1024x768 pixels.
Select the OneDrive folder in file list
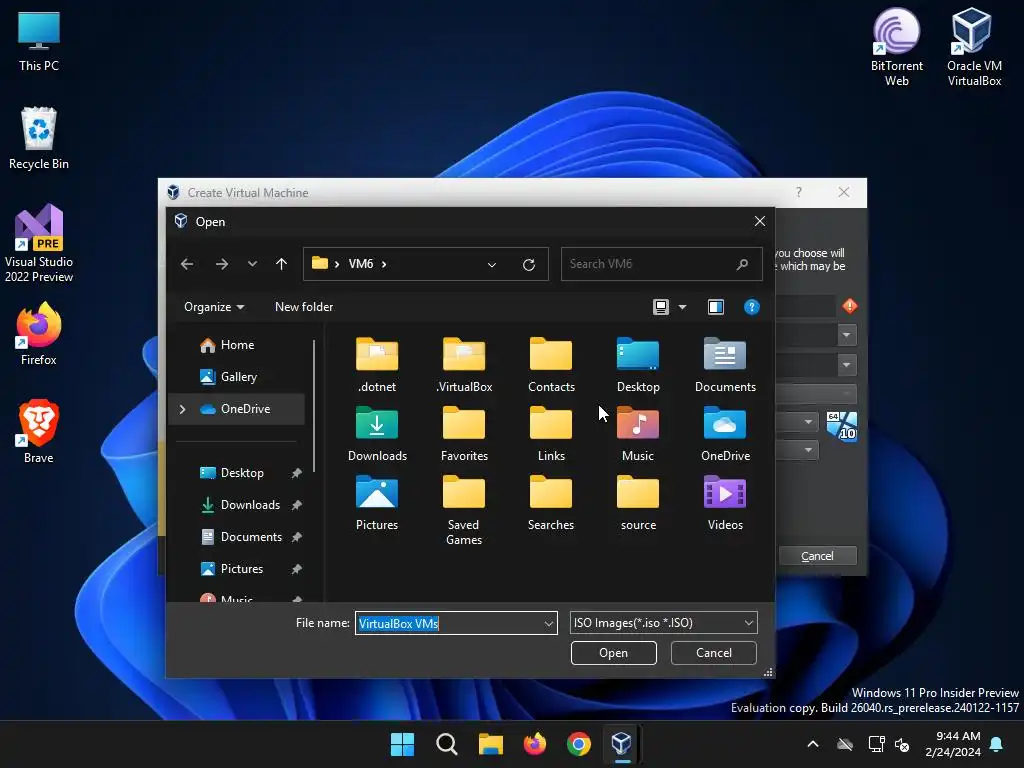(725, 434)
